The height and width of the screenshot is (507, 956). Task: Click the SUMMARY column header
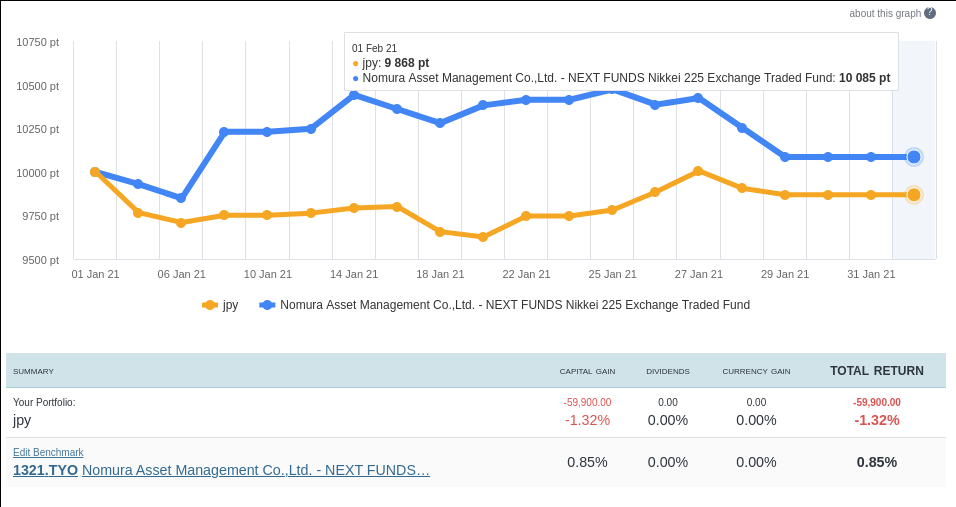click(33, 371)
